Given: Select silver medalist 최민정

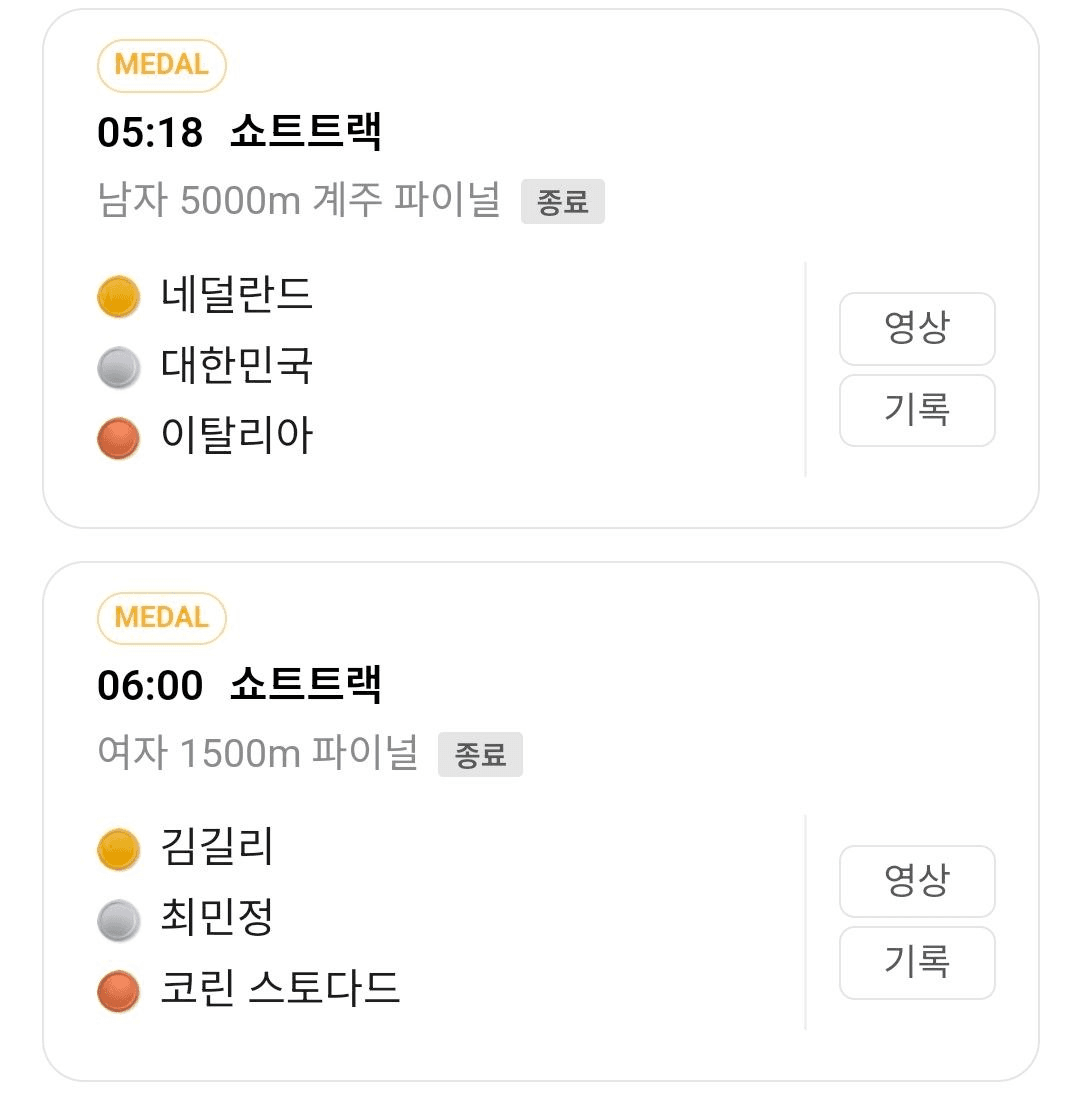Looking at the screenshot, I should pyautogui.click(x=217, y=919).
